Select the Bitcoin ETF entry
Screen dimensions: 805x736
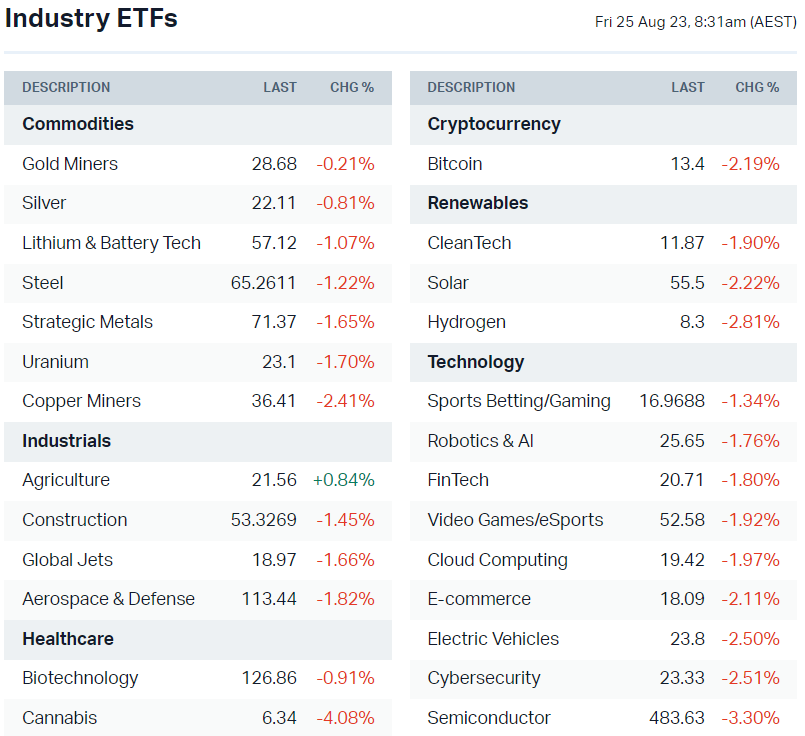tap(455, 164)
